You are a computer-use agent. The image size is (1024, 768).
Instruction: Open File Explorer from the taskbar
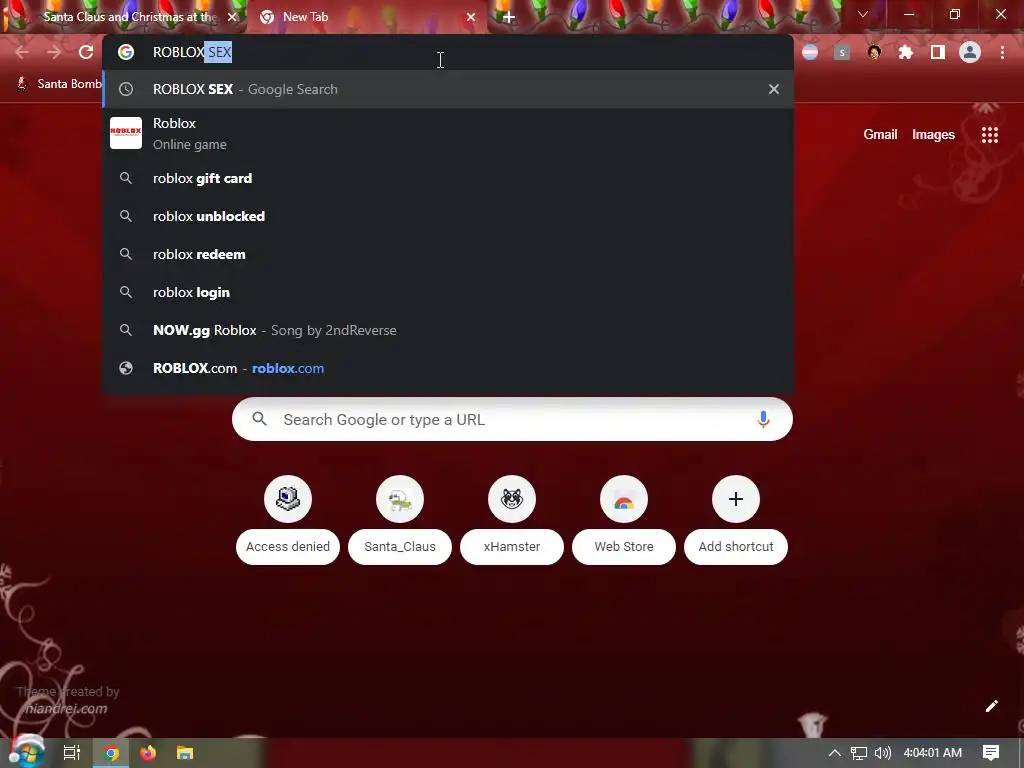[x=185, y=753]
